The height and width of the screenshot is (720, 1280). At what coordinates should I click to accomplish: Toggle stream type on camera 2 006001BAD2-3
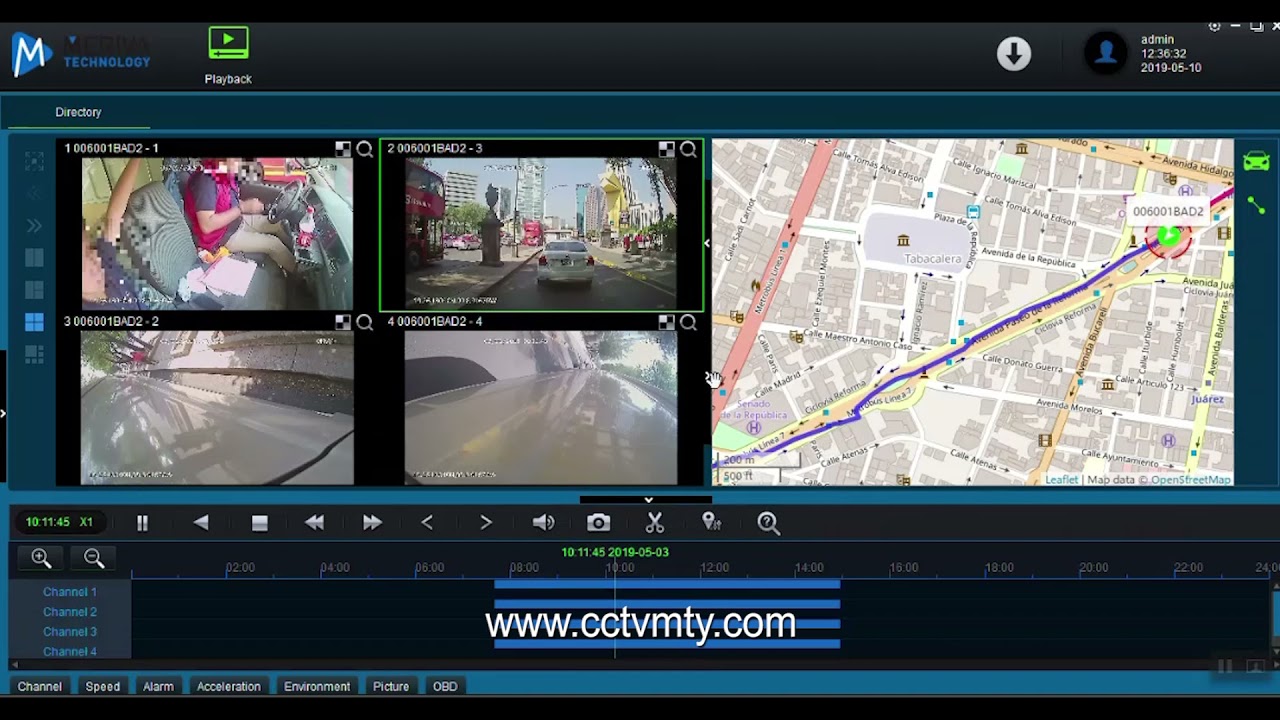click(666, 149)
